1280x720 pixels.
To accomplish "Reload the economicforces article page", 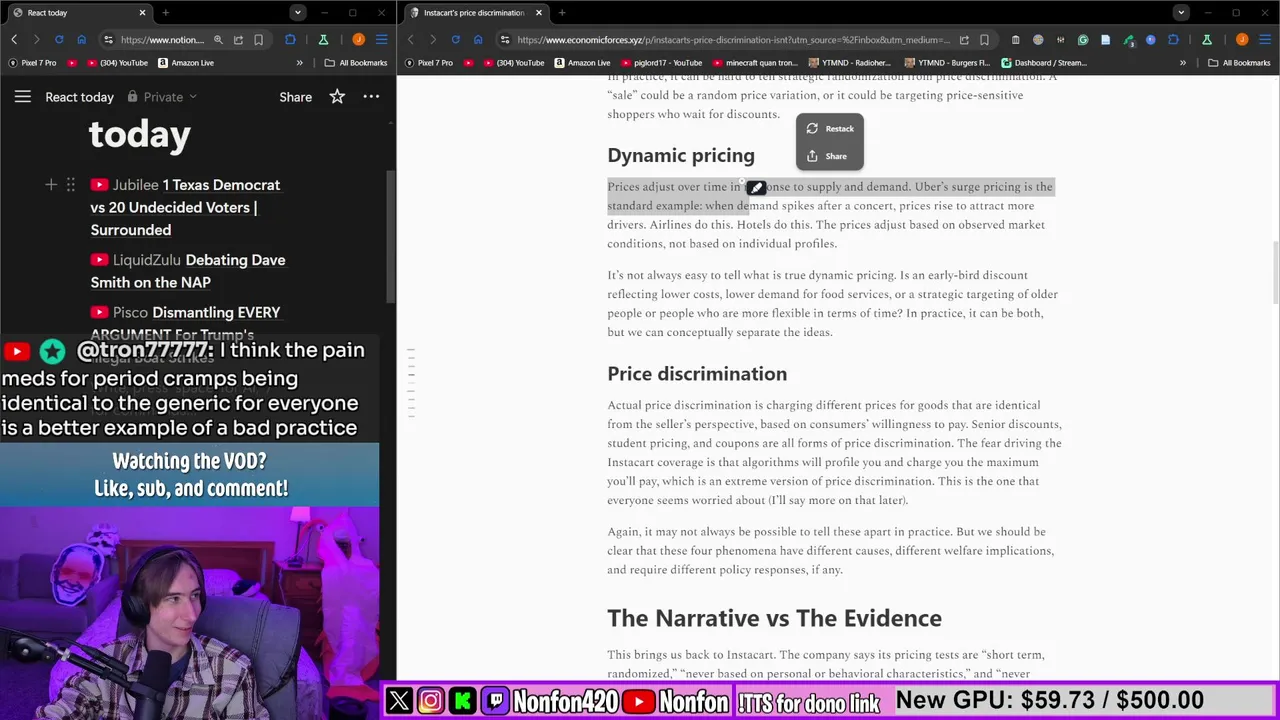I will point(455,40).
